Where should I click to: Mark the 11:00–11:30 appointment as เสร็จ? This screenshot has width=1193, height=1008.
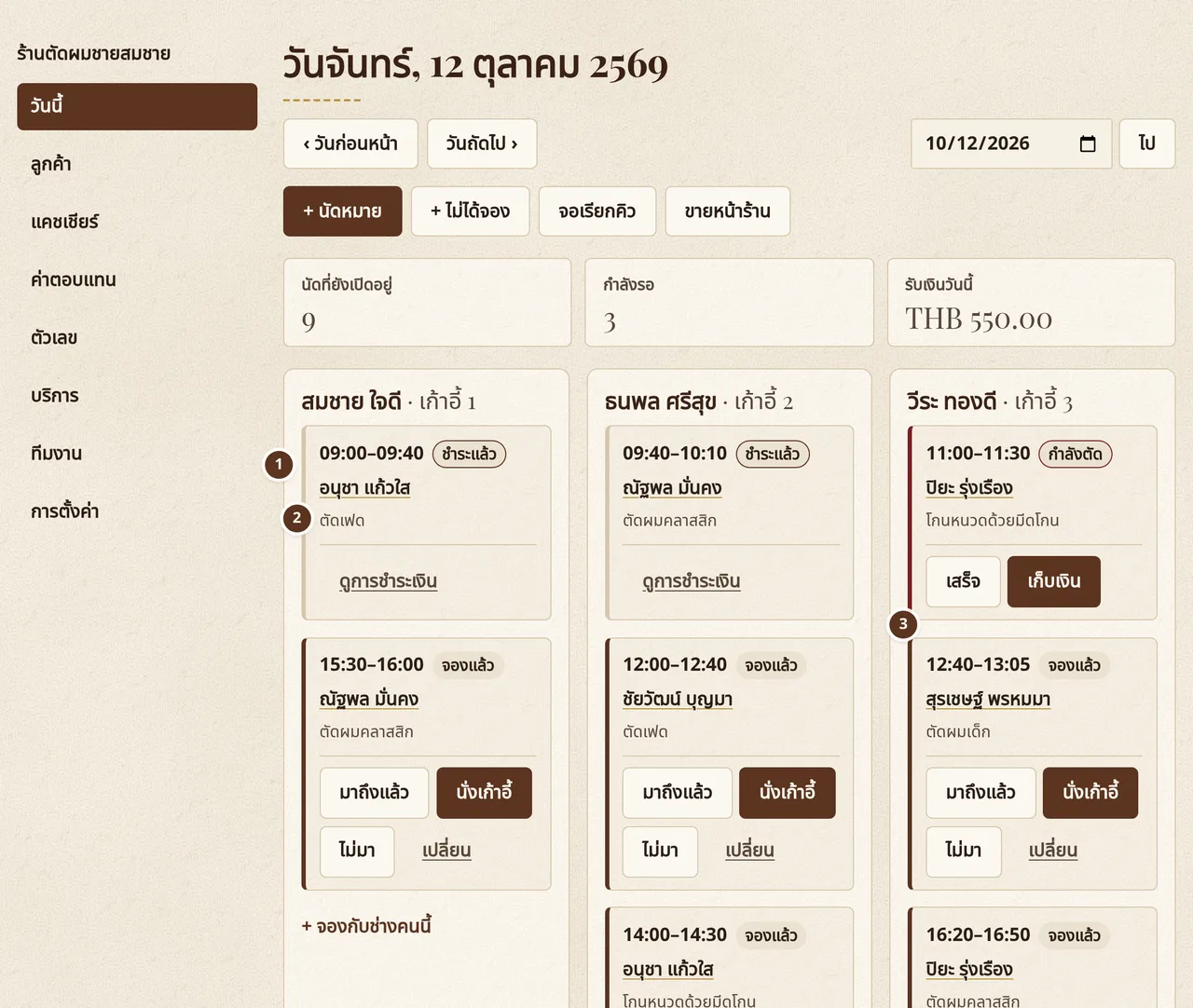click(964, 581)
